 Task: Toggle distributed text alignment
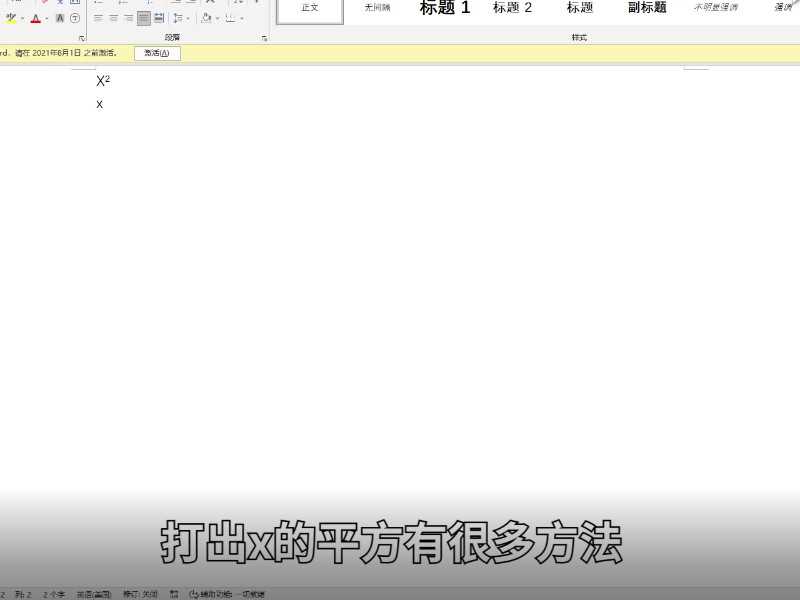click(157, 17)
